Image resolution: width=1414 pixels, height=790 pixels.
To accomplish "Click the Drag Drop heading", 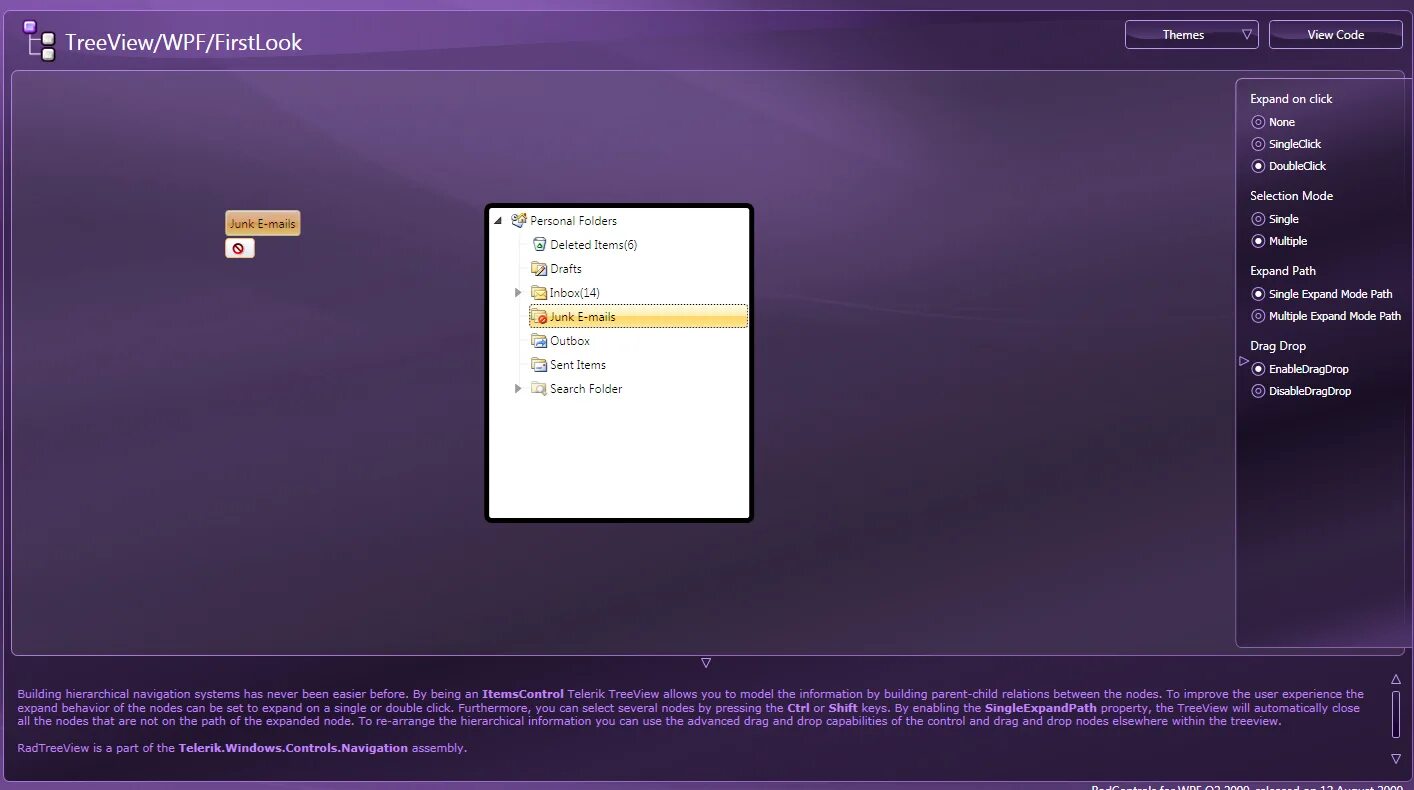I will pyautogui.click(x=1278, y=346).
